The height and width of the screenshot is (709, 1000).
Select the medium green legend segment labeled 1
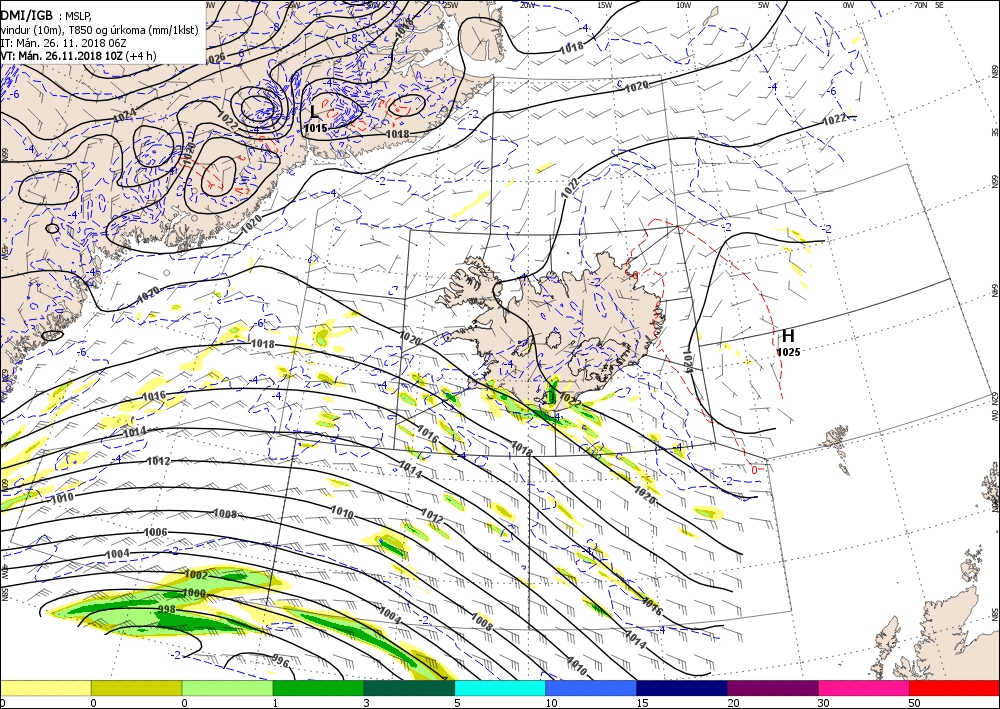coord(318,688)
